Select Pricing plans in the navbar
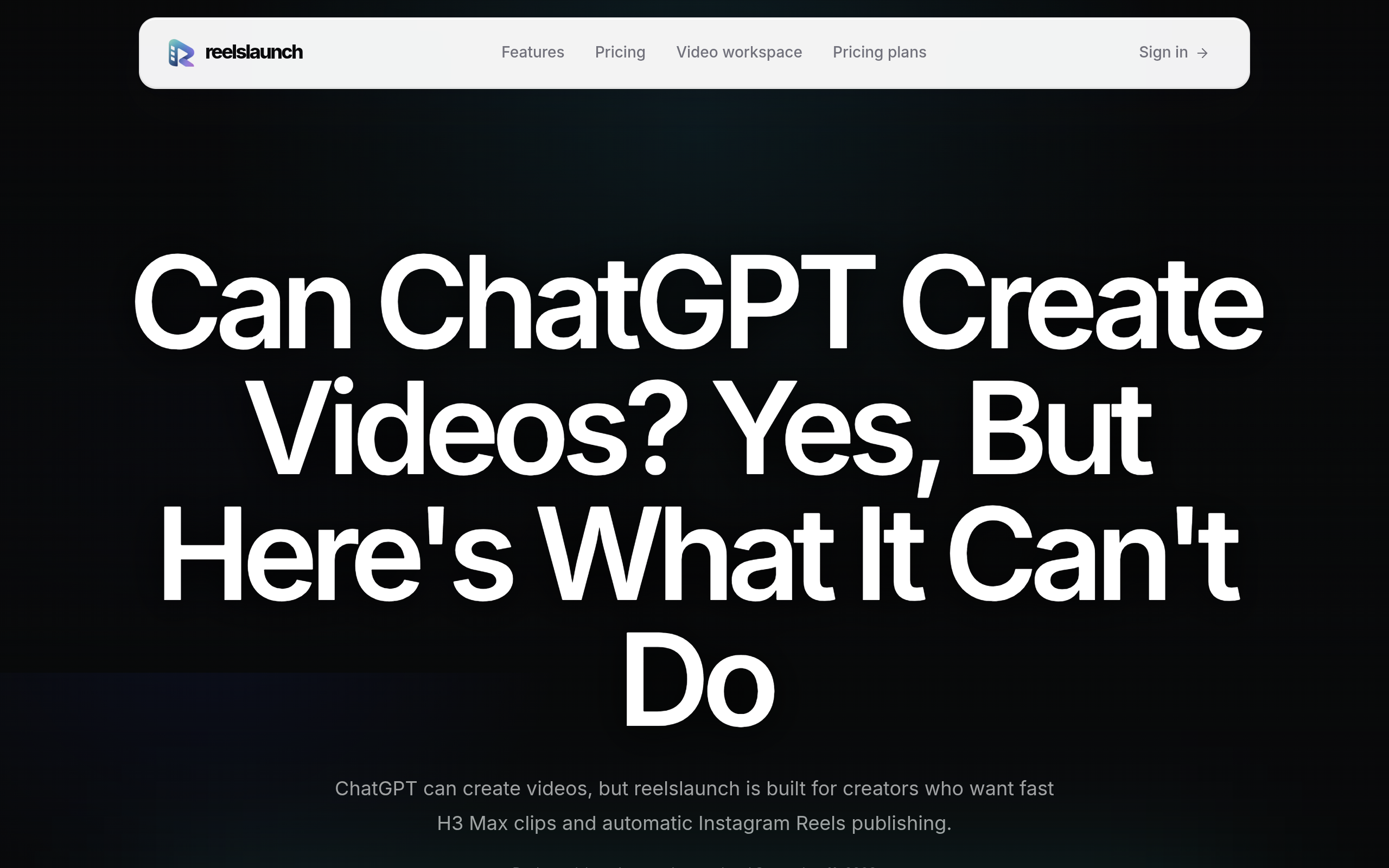The width and height of the screenshot is (1389, 868). (x=880, y=52)
